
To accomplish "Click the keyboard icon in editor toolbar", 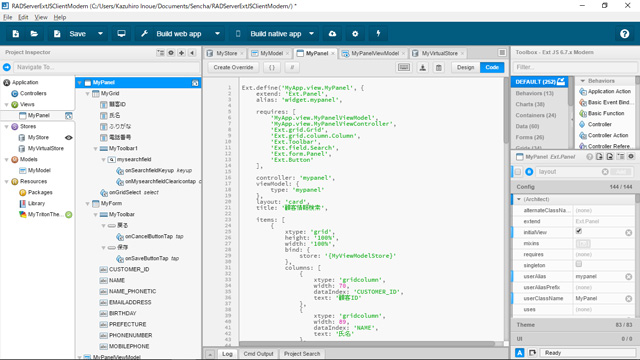I will coord(404,67).
